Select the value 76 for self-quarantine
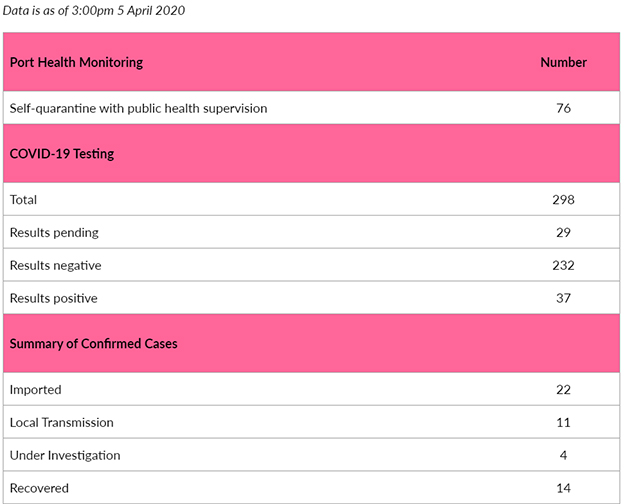This screenshot has height=504, width=624. [563, 108]
